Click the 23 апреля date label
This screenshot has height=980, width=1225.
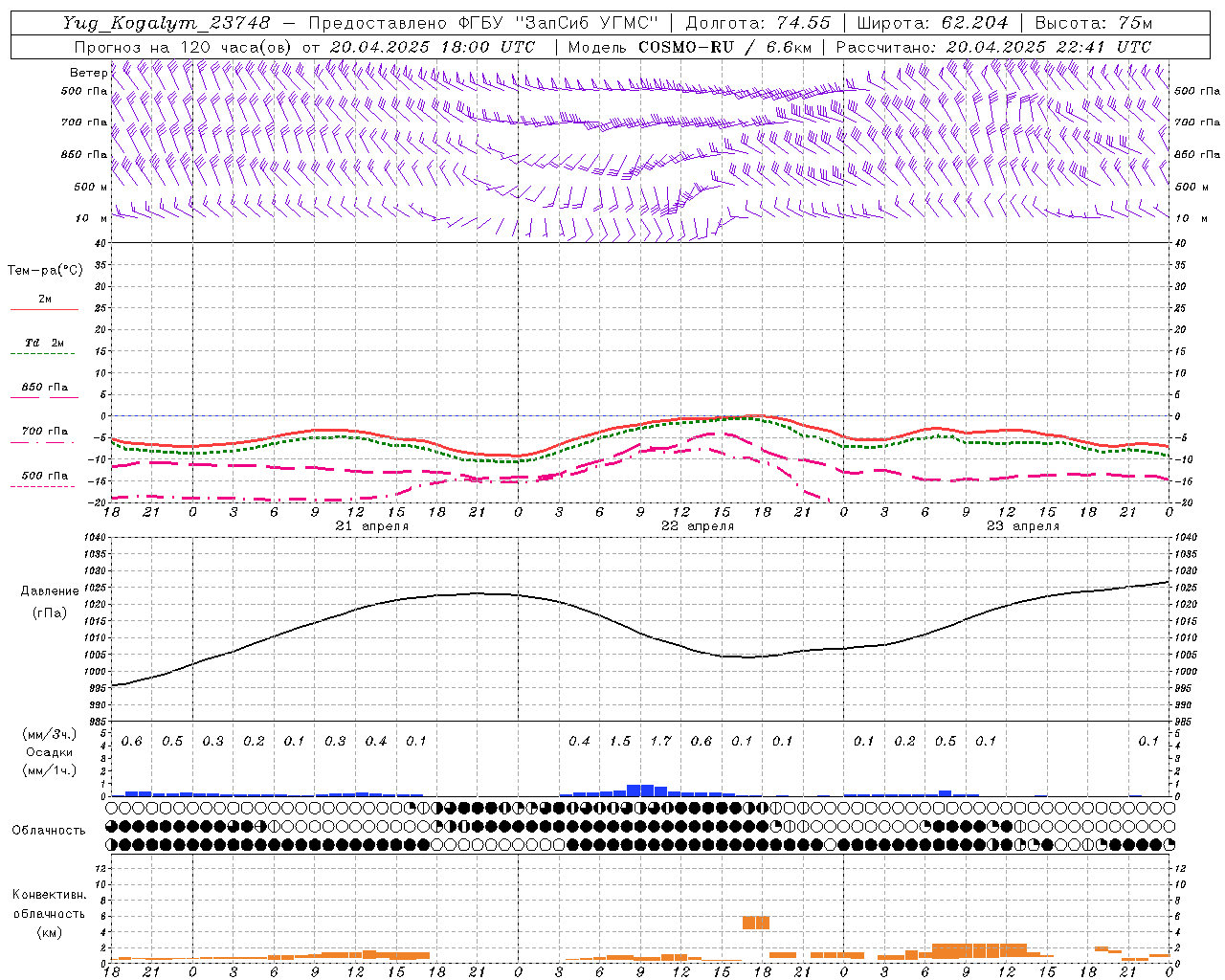1023,526
